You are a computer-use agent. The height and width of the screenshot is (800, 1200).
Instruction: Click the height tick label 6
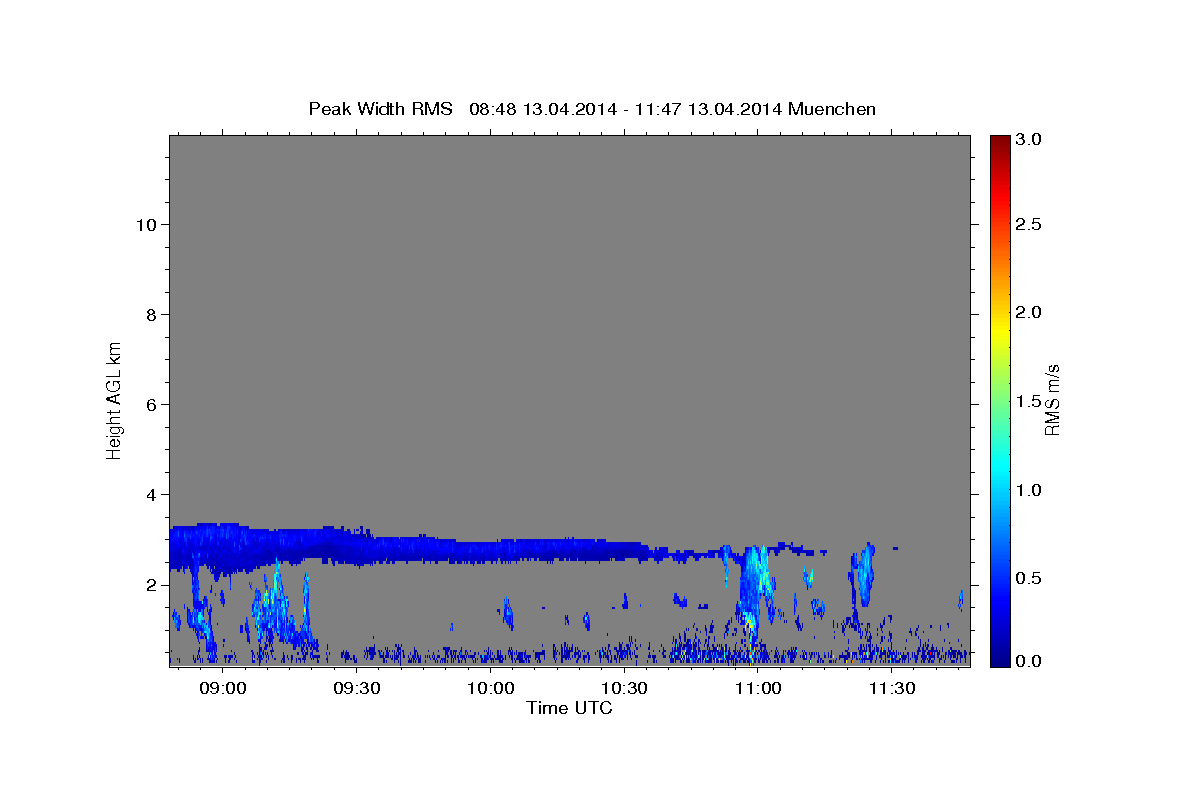[x=150, y=404]
